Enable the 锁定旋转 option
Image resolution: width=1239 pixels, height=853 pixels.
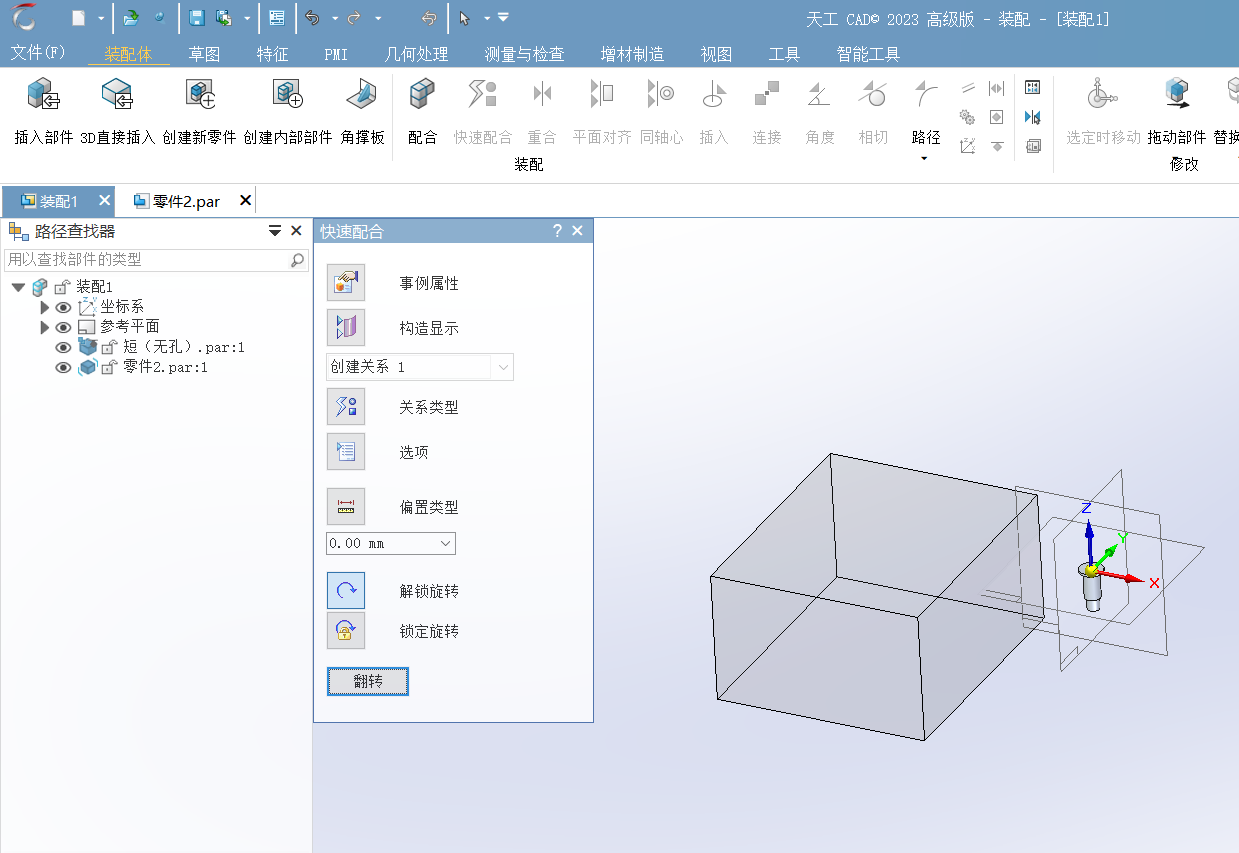point(346,631)
